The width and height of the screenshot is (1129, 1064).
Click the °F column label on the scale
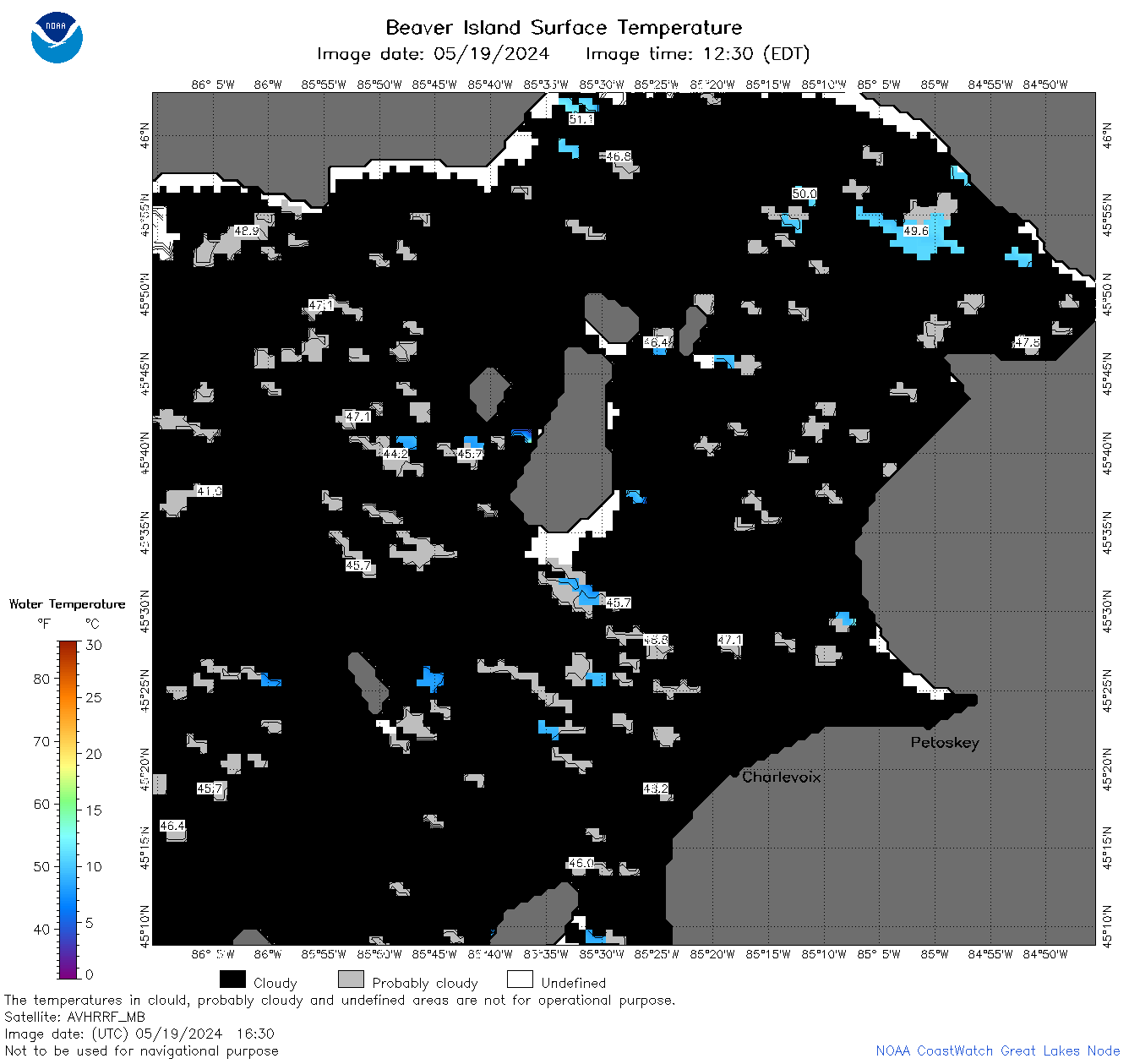[44, 624]
